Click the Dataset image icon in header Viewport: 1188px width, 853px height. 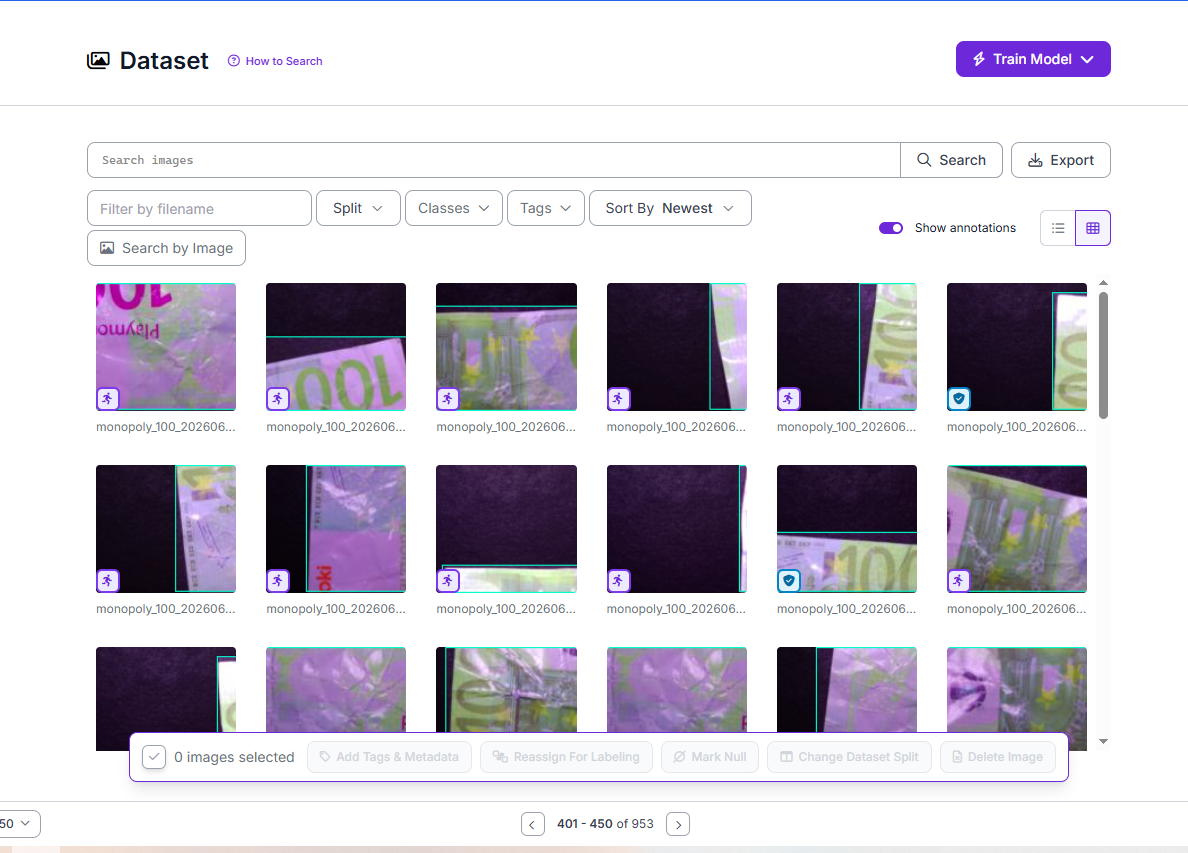click(98, 61)
